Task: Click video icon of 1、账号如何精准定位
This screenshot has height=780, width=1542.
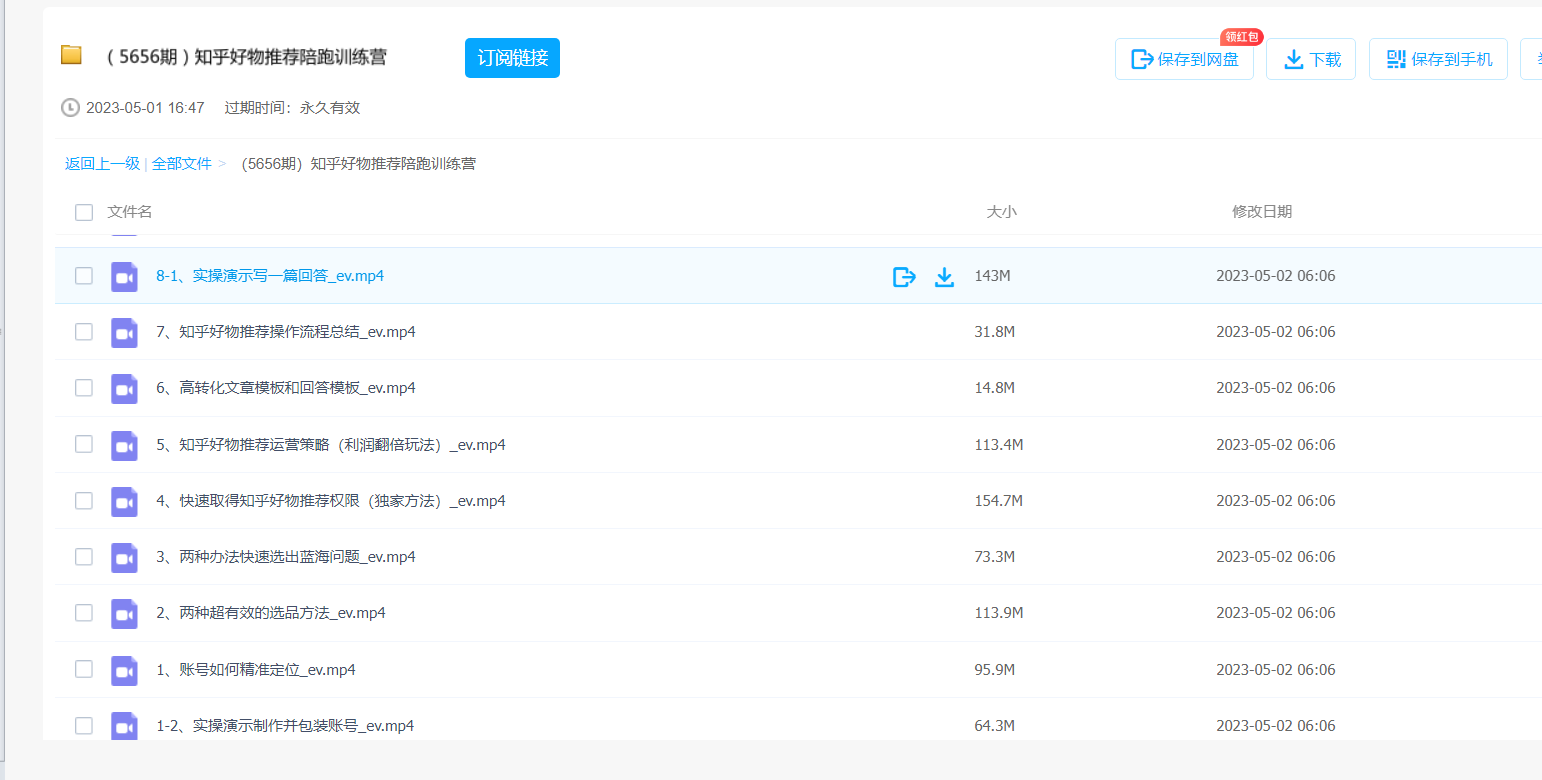Action: [124, 671]
